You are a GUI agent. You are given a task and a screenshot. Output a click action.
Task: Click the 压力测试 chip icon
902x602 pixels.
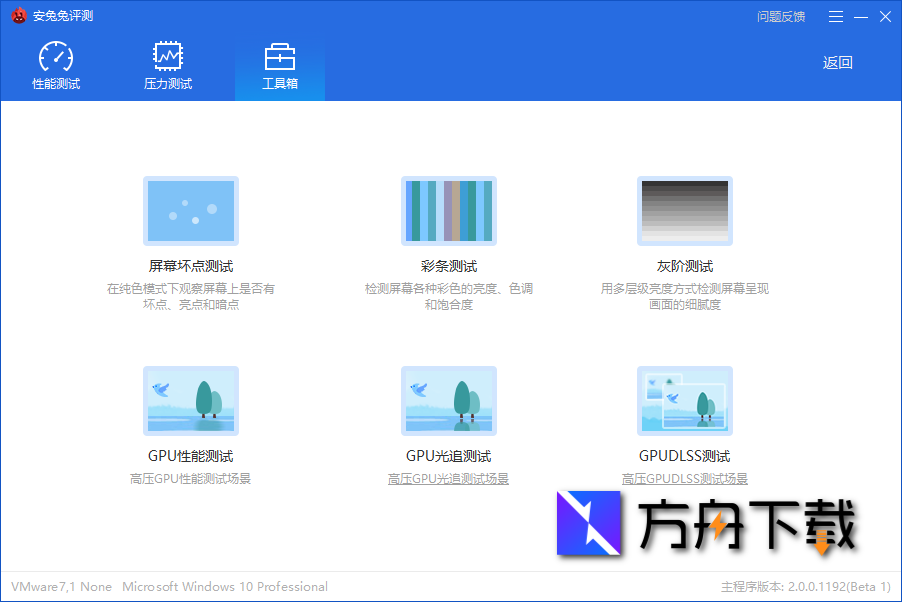click(x=167, y=55)
